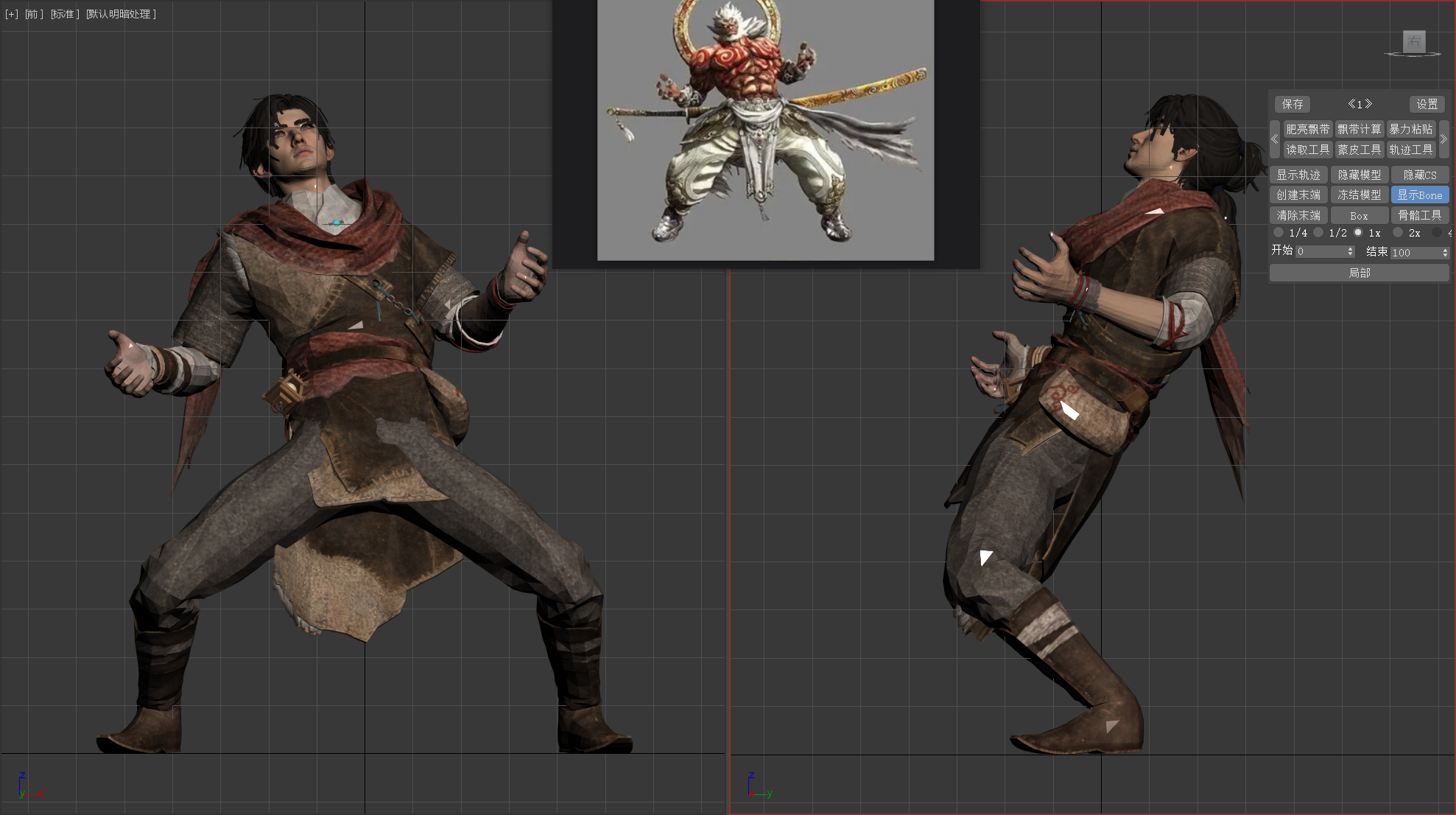This screenshot has width=1456, height=815.
Task: Toggle 冻结模型 freeze model
Action: 1360,195
